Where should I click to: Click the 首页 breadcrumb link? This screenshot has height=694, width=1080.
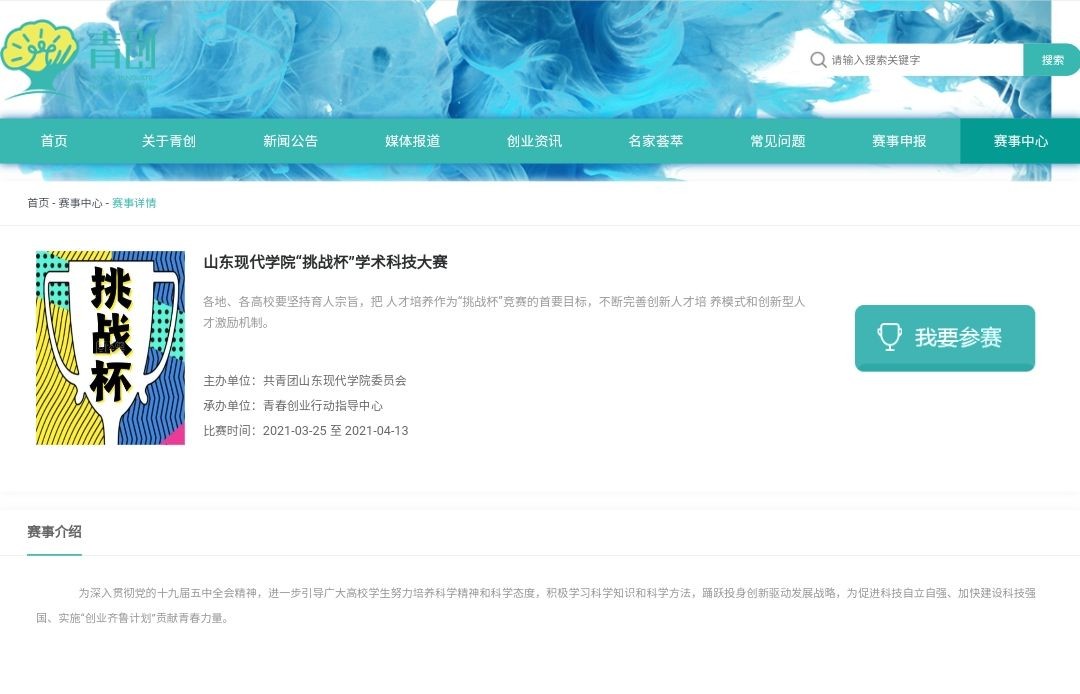pos(38,203)
